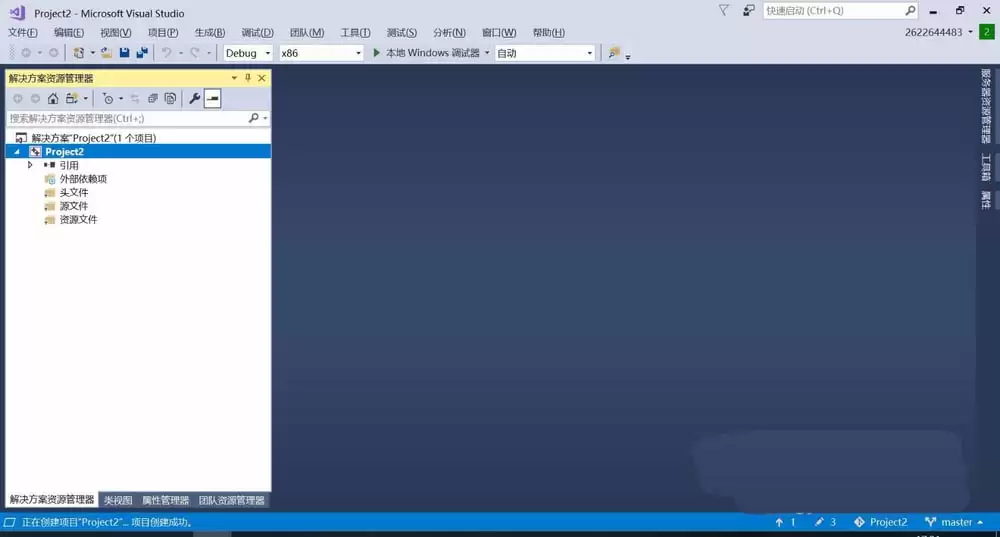1000x537 pixels.
Task: Toggle the Preview Selected Items button
Action: coord(212,98)
